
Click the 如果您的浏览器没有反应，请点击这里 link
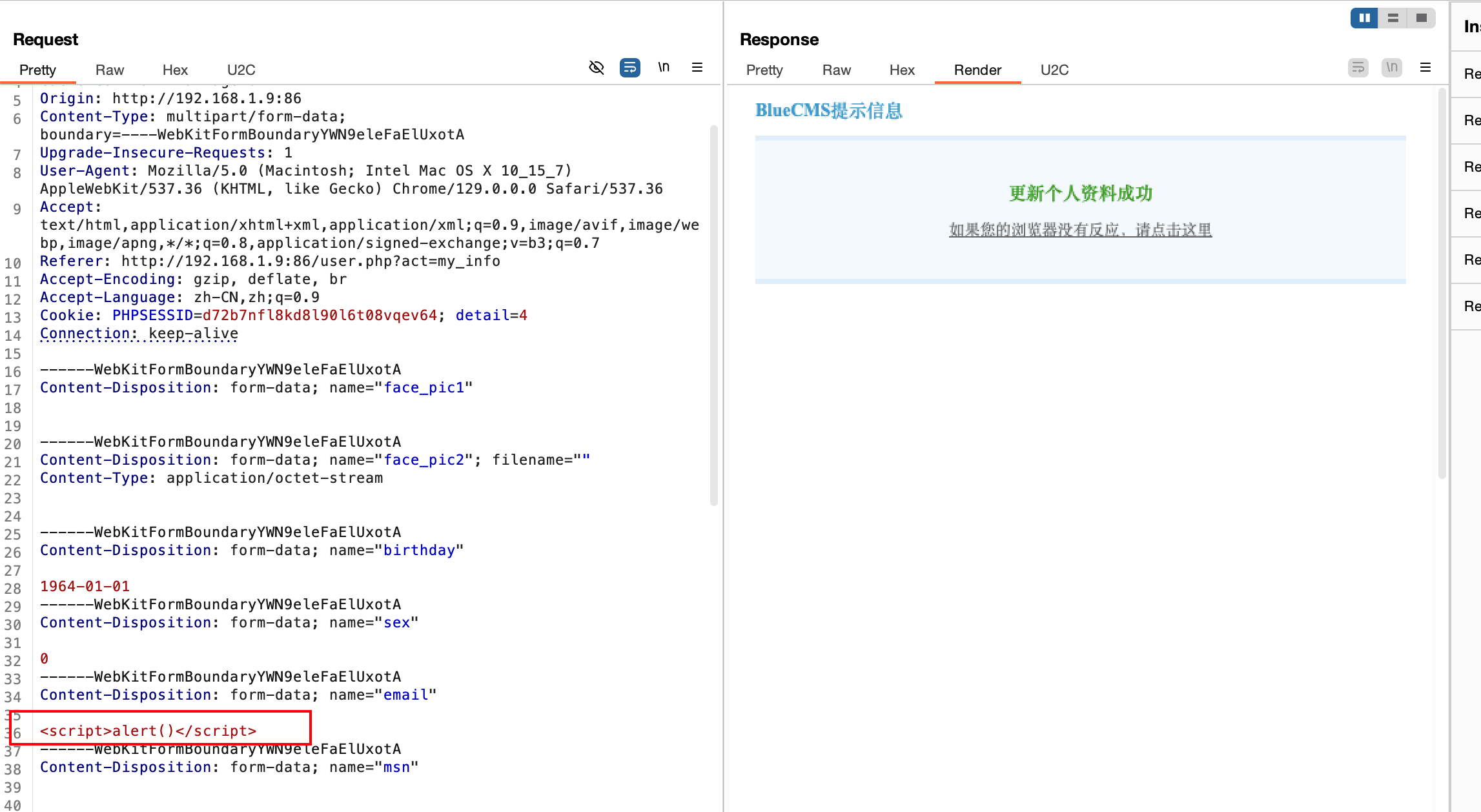(1080, 230)
